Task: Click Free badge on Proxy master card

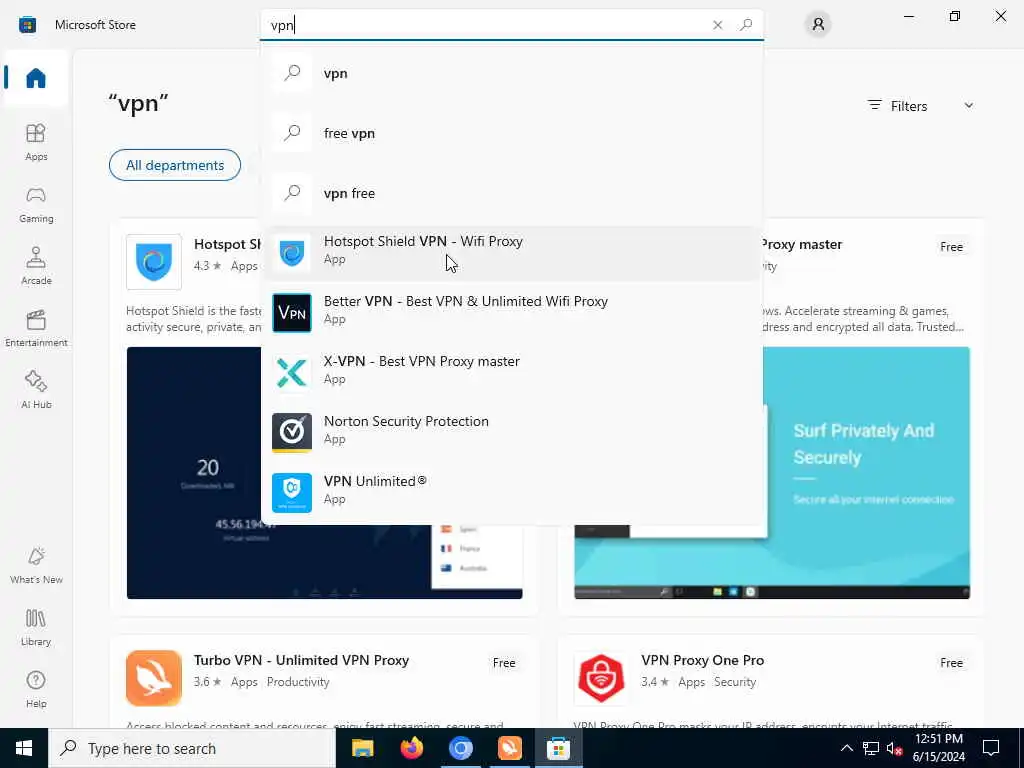Action: click(x=952, y=247)
